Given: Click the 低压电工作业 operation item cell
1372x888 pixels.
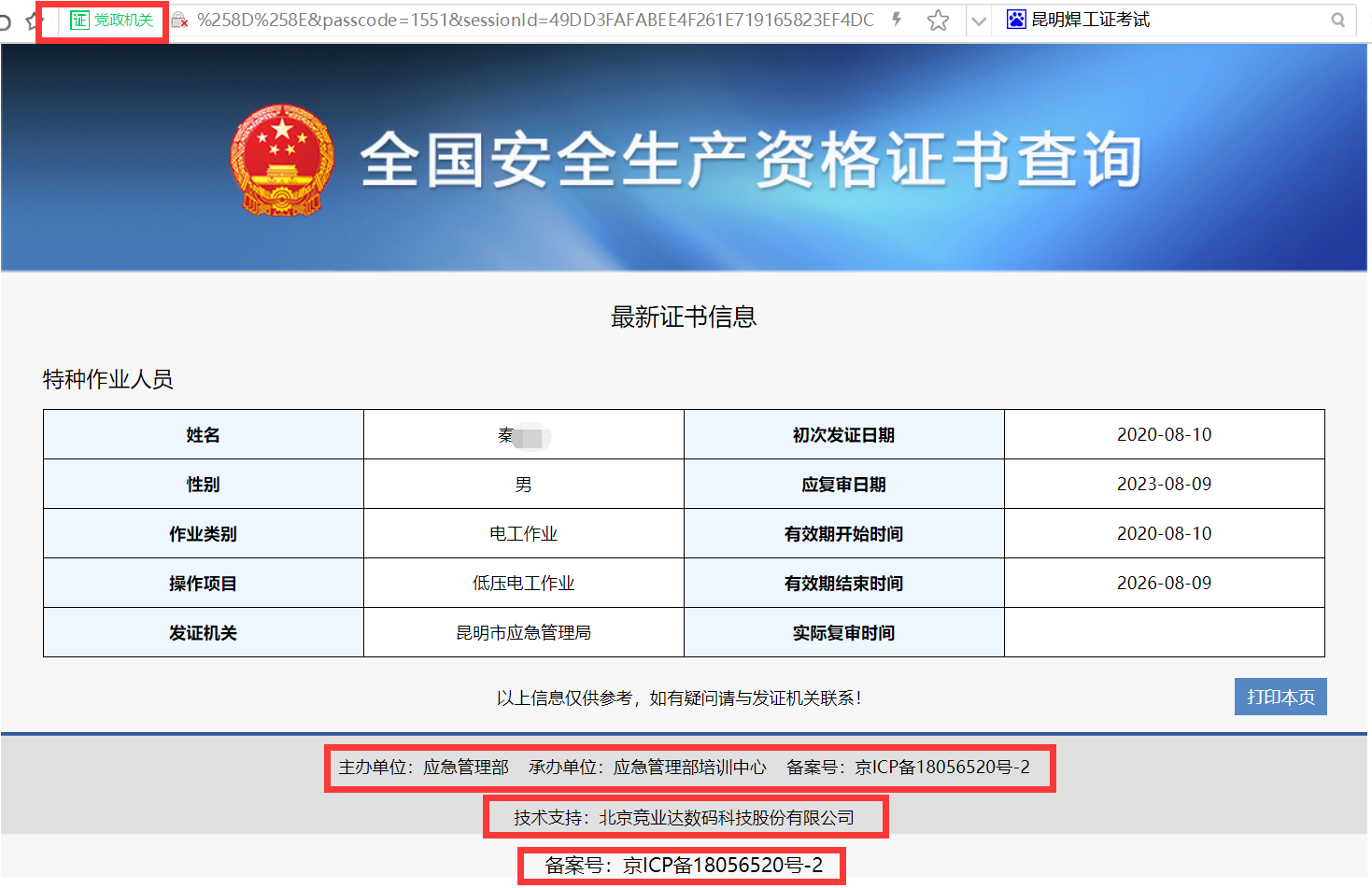Looking at the screenshot, I should [523, 583].
